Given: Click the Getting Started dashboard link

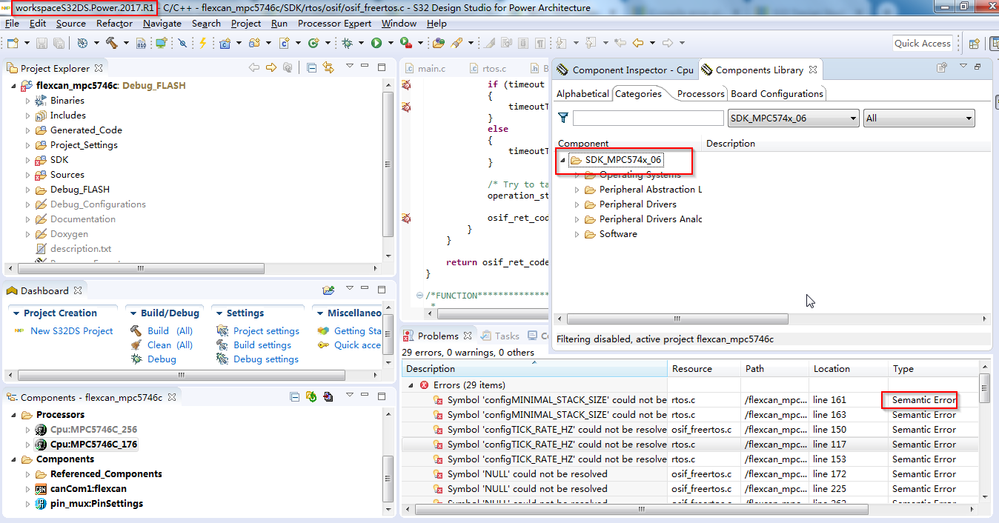Looking at the screenshot, I should click(357, 331).
